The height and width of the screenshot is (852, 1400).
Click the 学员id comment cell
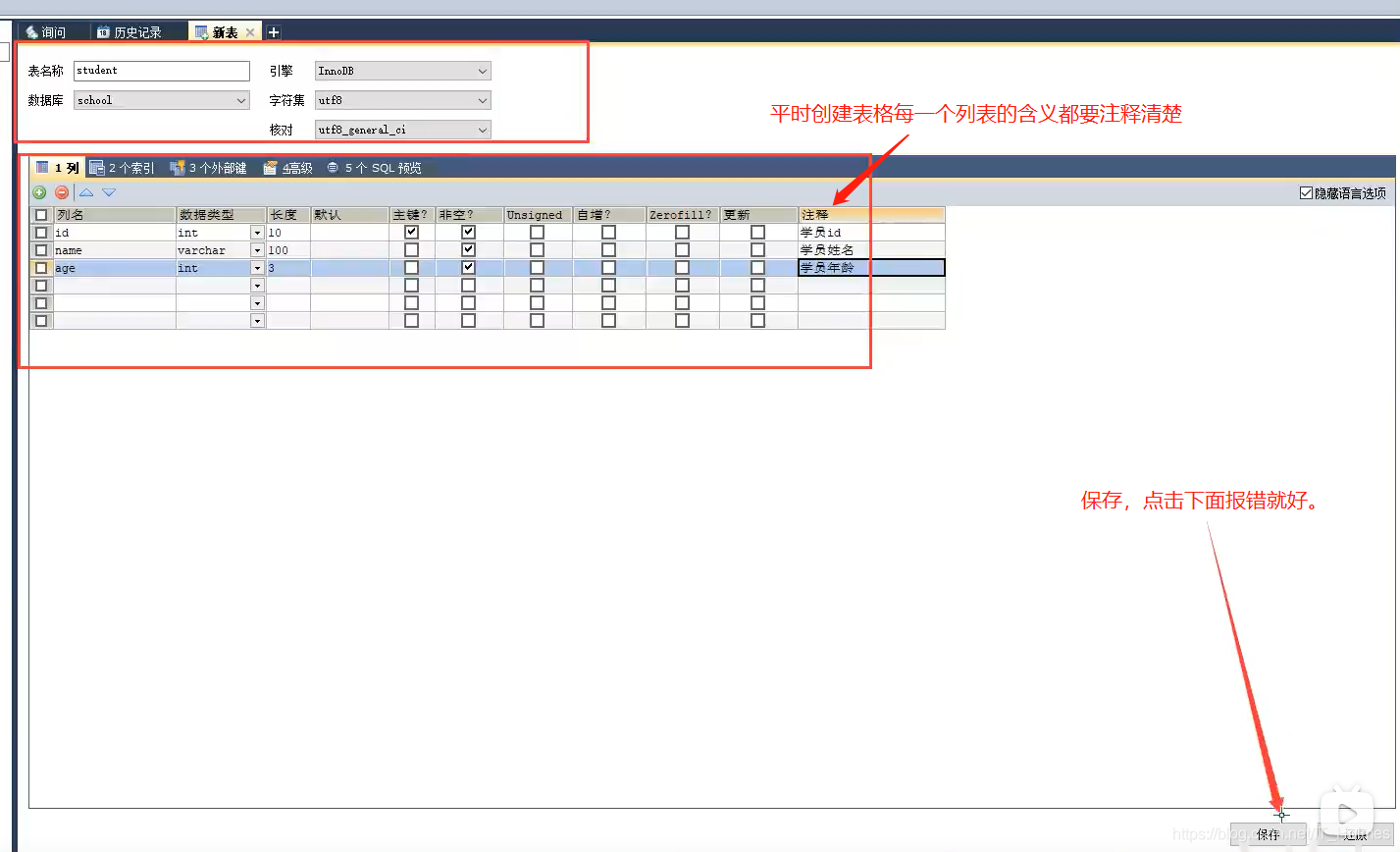tap(871, 233)
